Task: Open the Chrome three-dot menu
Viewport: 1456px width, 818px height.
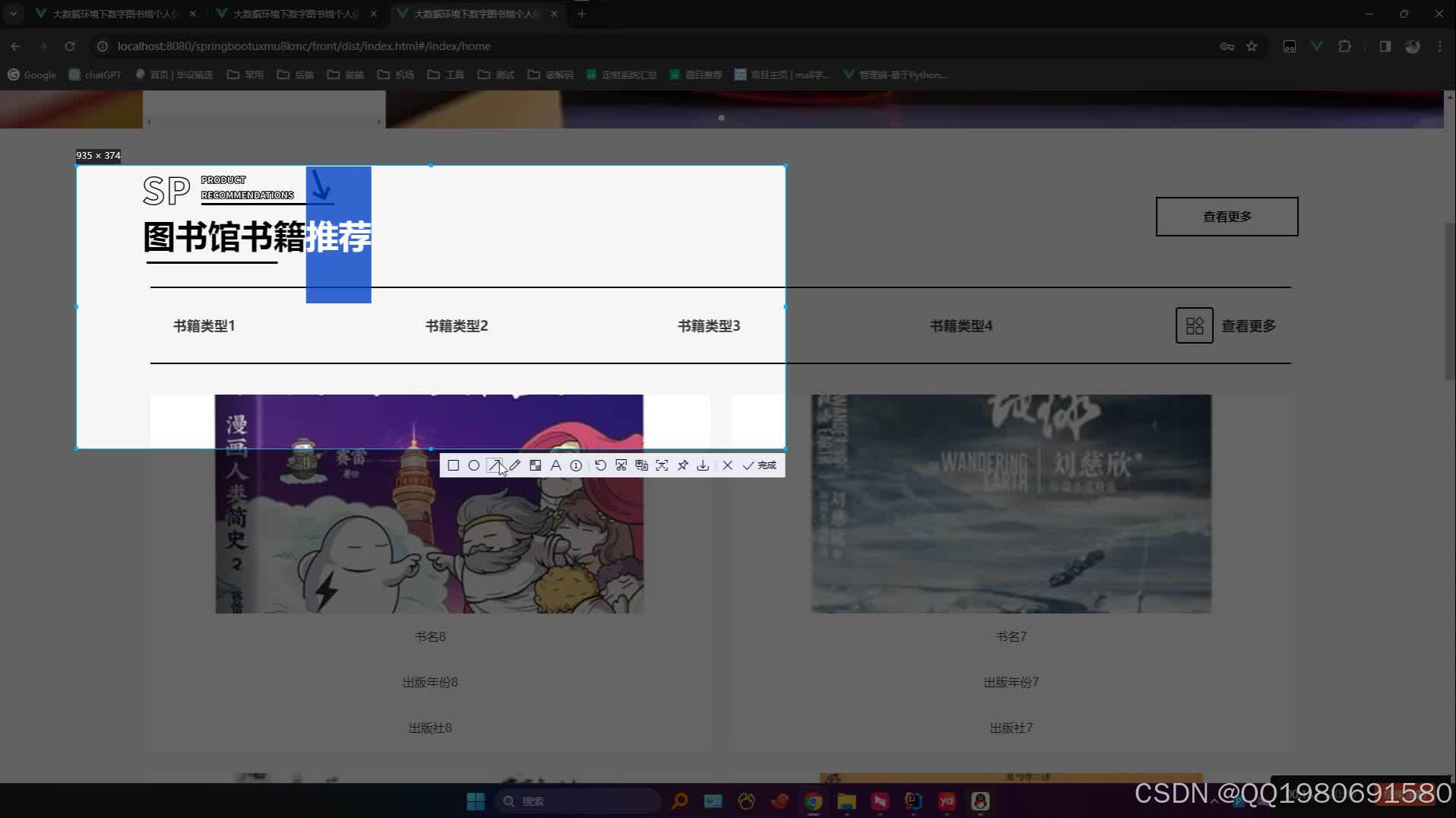Action: click(1439, 46)
